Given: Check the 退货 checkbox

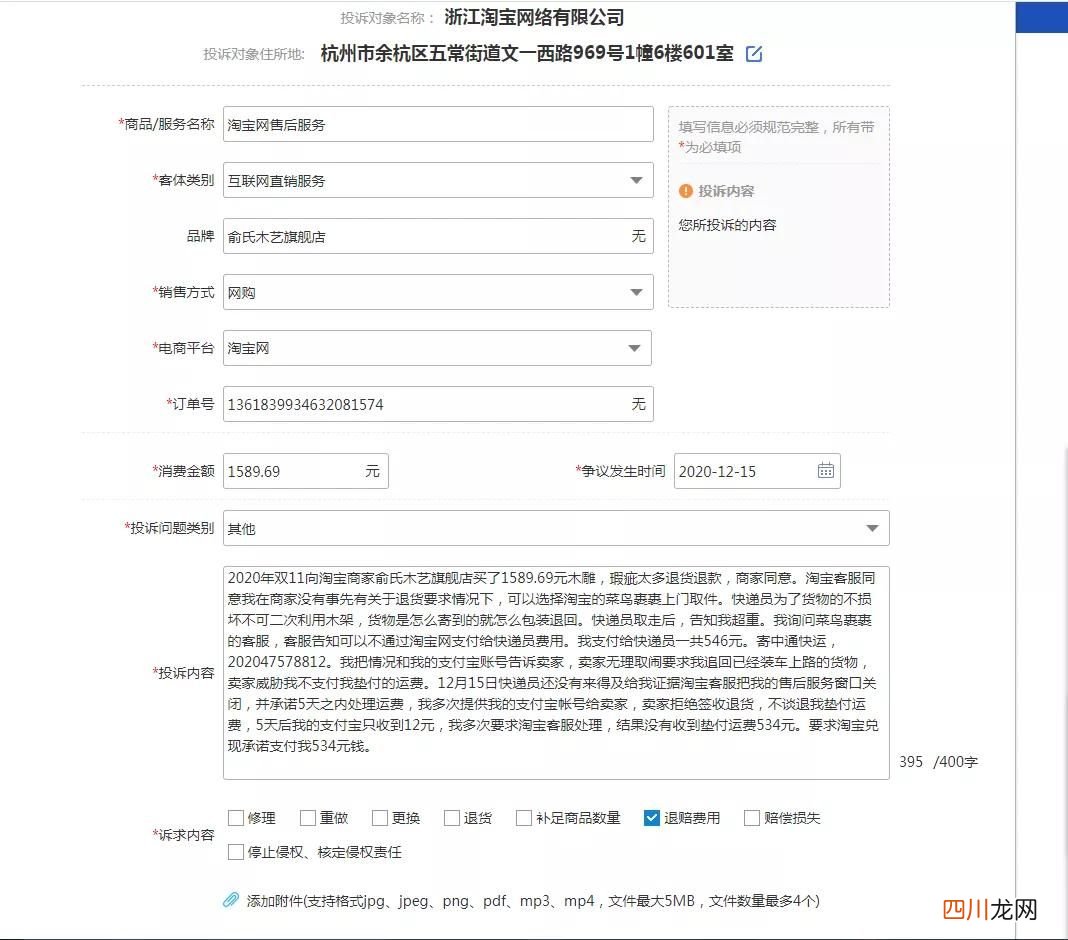Looking at the screenshot, I should [452, 817].
